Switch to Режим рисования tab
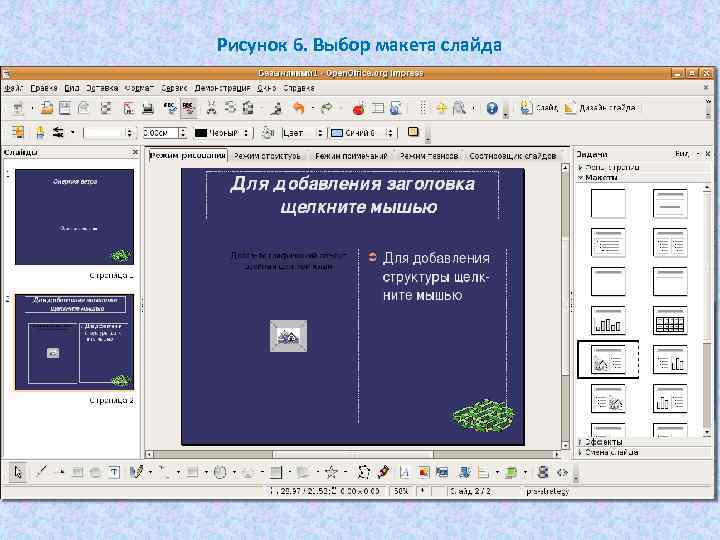This screenshot has width=720, height=540. [x=187, y=156]
